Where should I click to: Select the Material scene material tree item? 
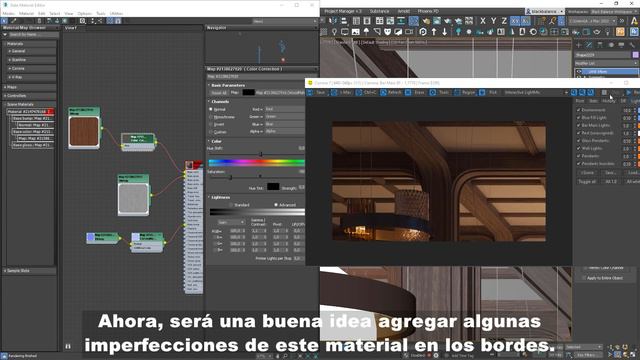(x=31, y=111)
